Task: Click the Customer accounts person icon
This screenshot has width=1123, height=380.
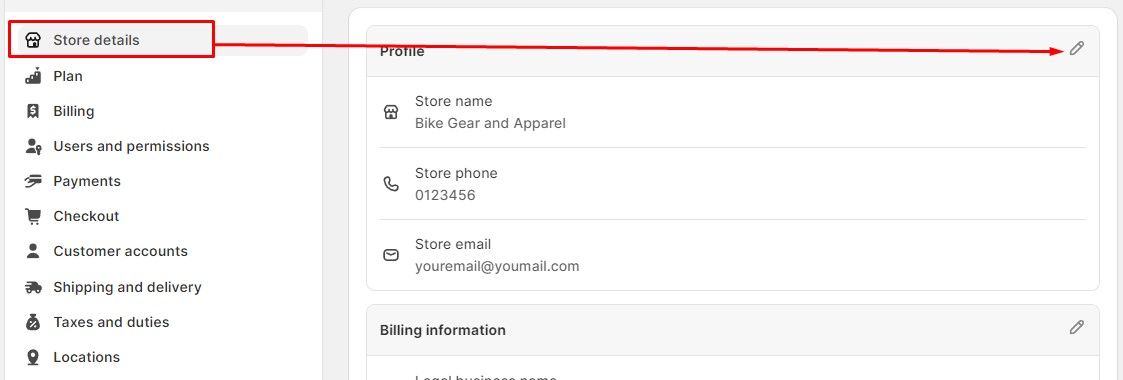Action: pos(33,251)
